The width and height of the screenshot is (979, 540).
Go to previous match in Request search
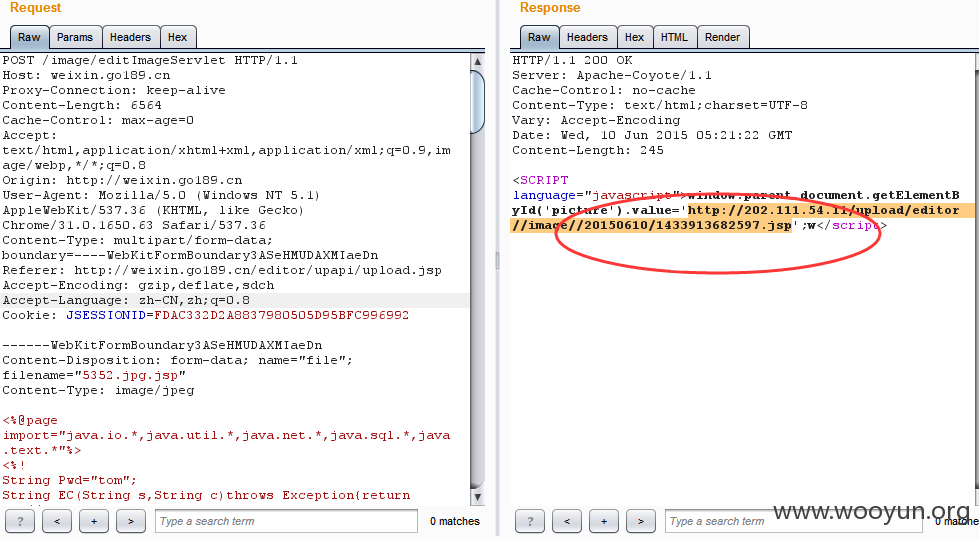point(57,521)
